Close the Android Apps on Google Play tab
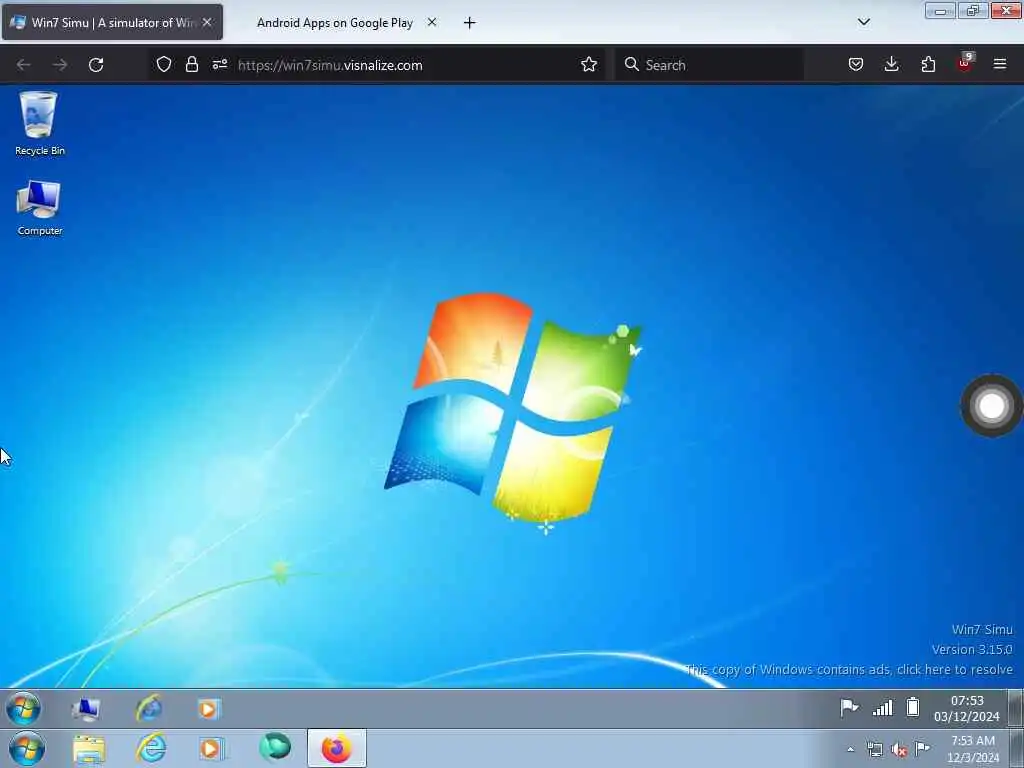1024x768 pixels. tap(432, 22)
